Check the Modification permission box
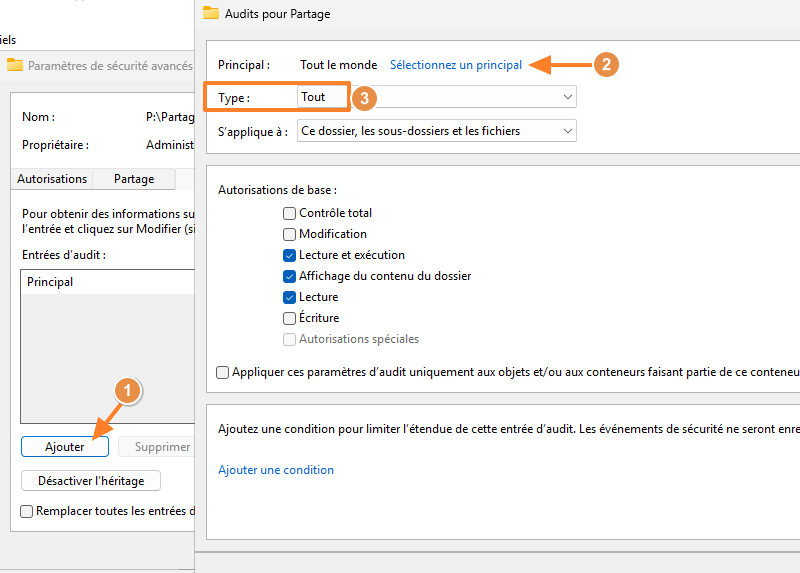This screenshot has height=573, width=800. pos(290,234)
